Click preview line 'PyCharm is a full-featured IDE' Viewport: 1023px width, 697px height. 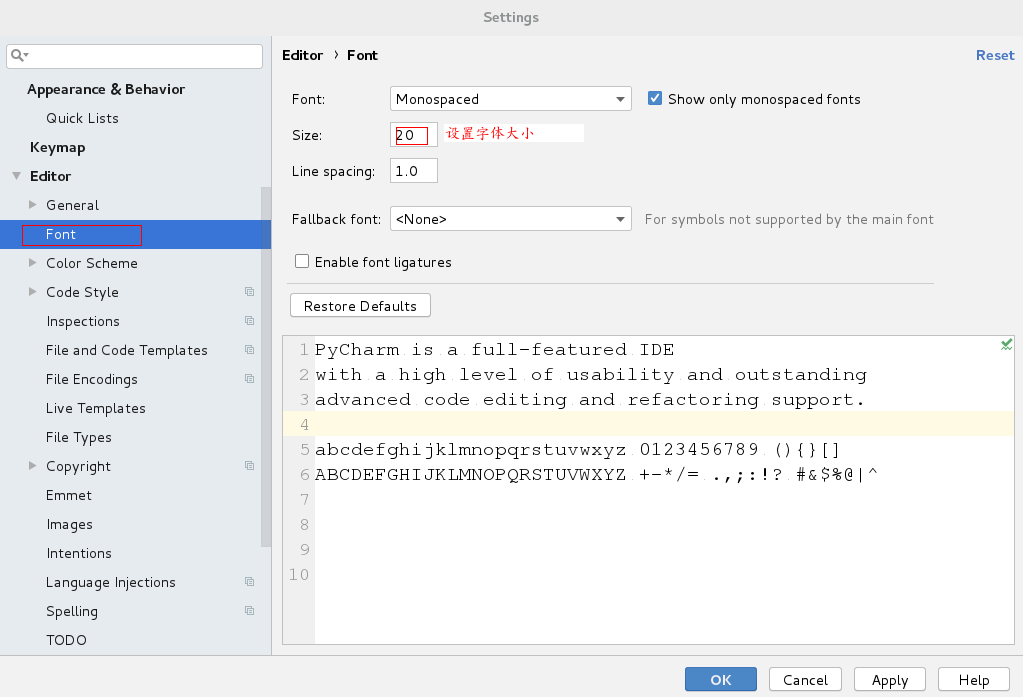click(x=495, y=350)
